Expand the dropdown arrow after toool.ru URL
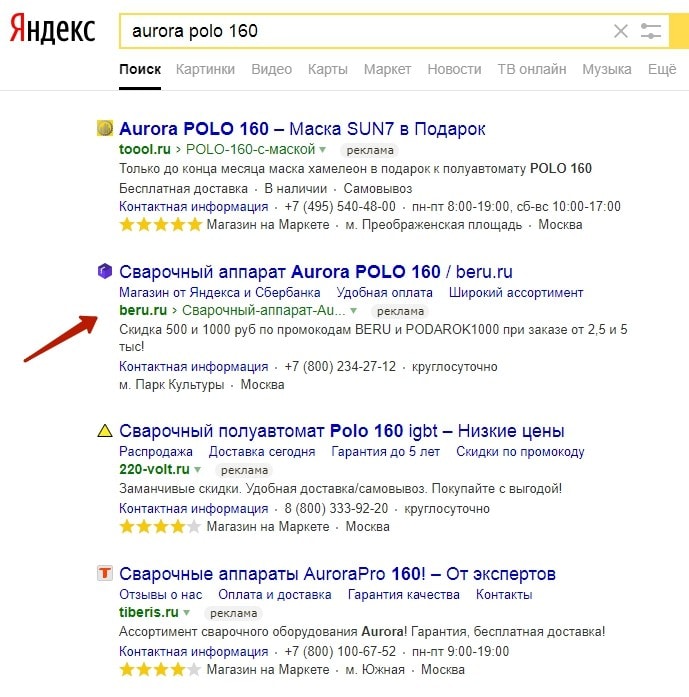Screen dimensions: 689x697 (x=323, y=150)
